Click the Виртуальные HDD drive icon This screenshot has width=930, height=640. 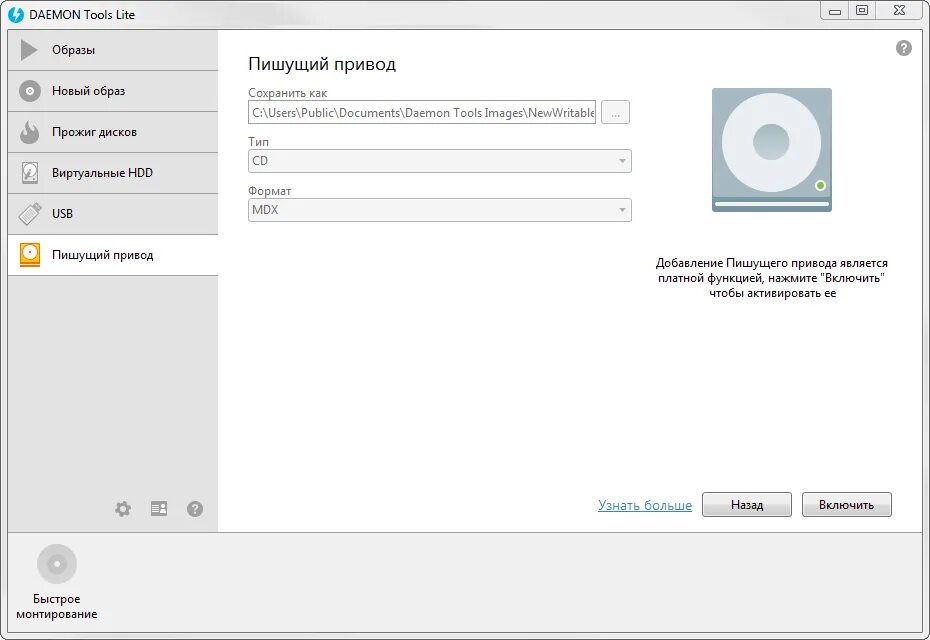(x=30, y=173)
